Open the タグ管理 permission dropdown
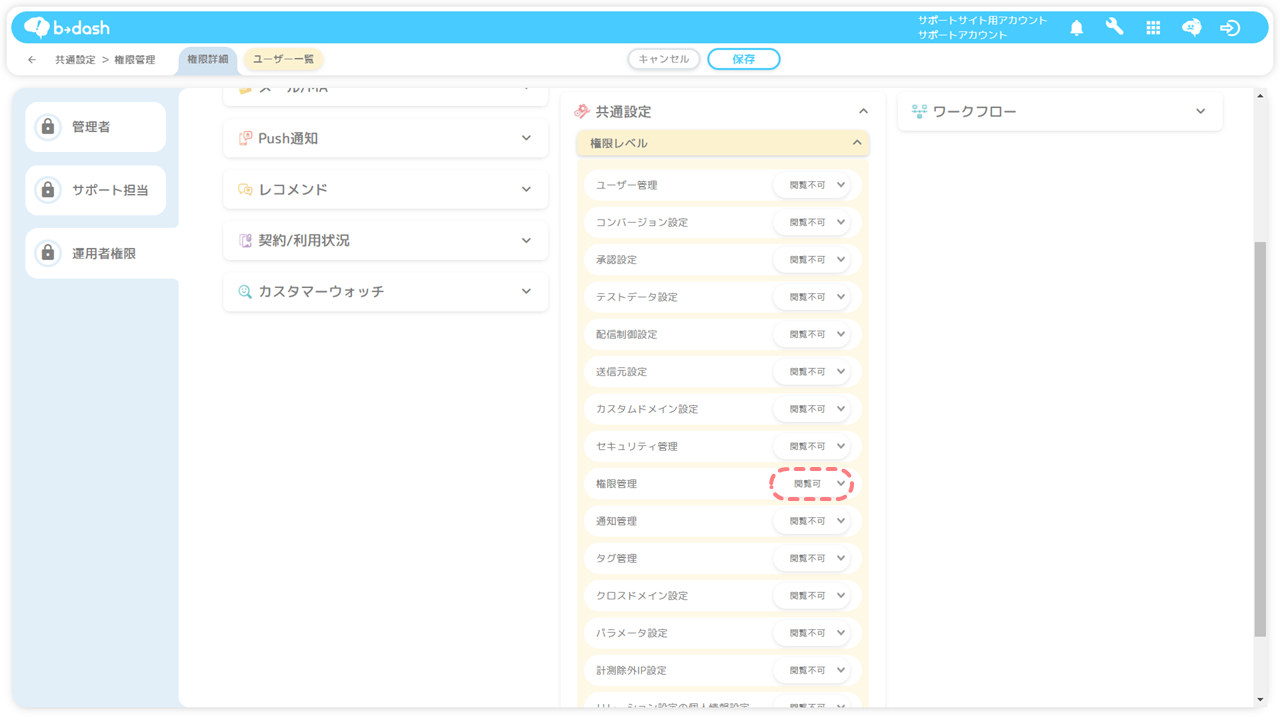Image resolution: width=1280 pixels, height=720 pixels. click(x=812, y=558)
